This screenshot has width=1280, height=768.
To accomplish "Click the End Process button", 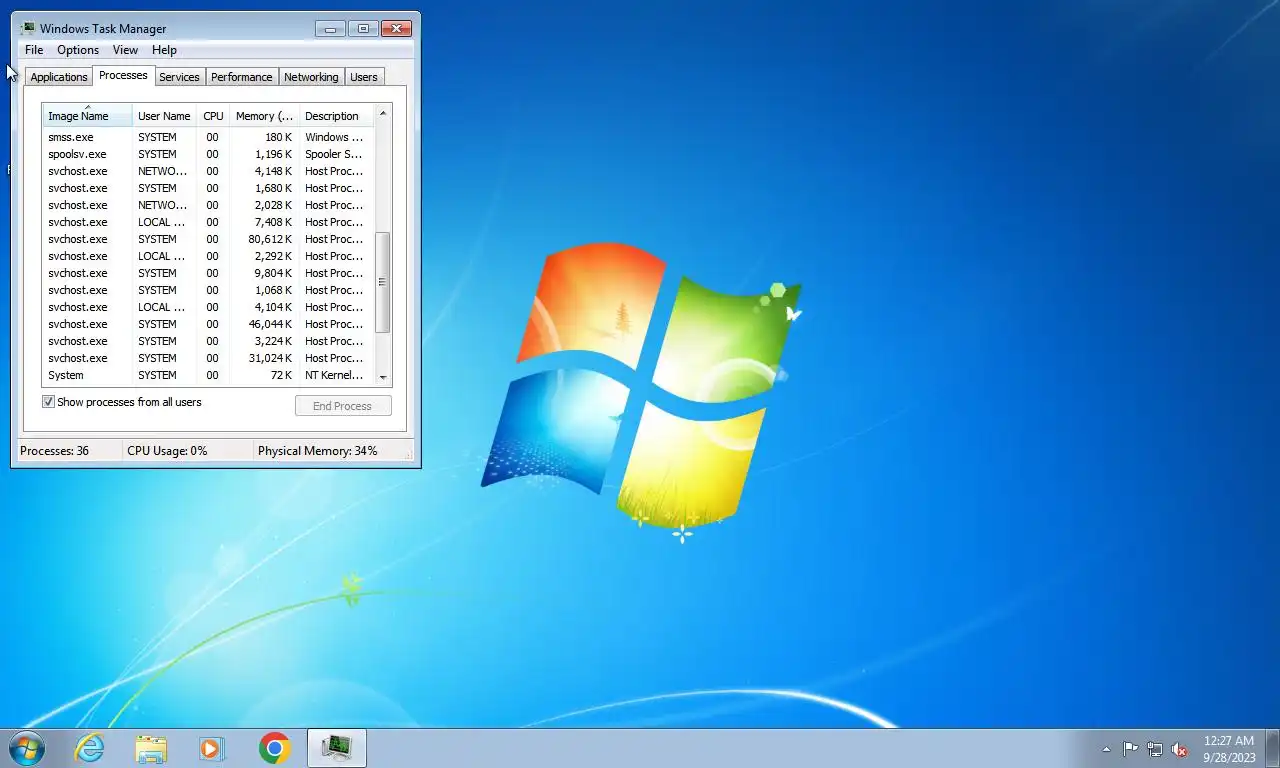I will coord(343,406).
